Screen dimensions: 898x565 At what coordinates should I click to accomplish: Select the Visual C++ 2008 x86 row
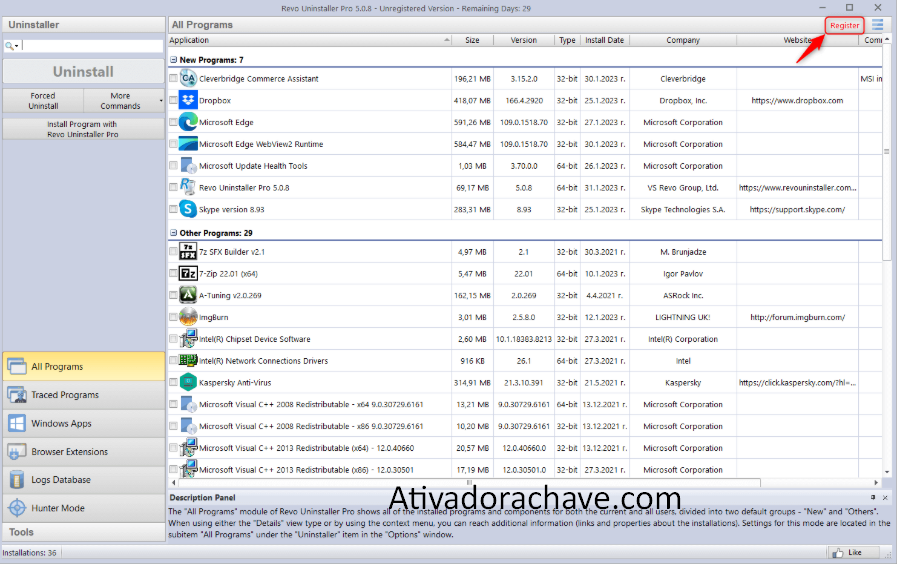[x=525, y=426]
